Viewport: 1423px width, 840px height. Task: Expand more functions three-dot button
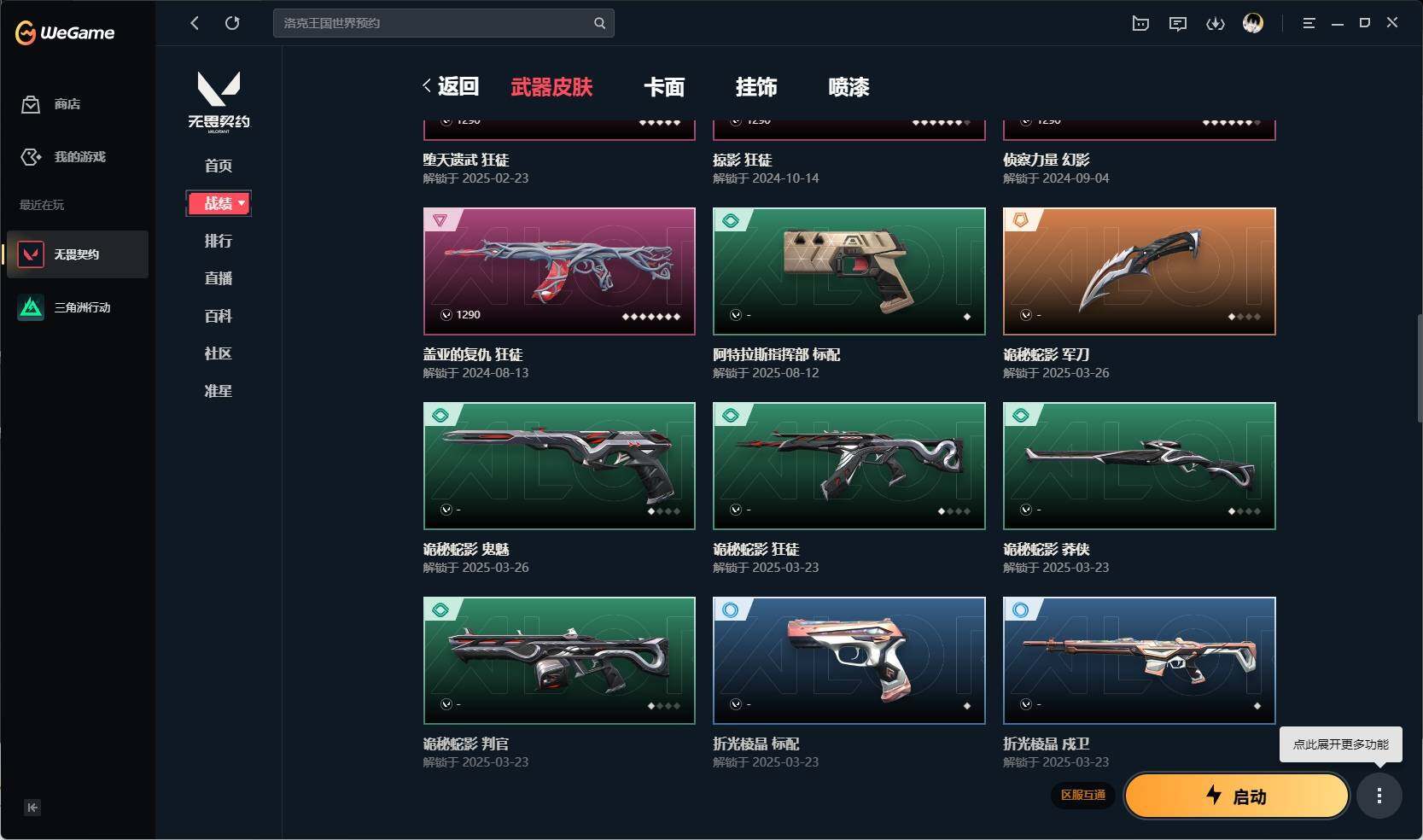tap(1379, 796)
